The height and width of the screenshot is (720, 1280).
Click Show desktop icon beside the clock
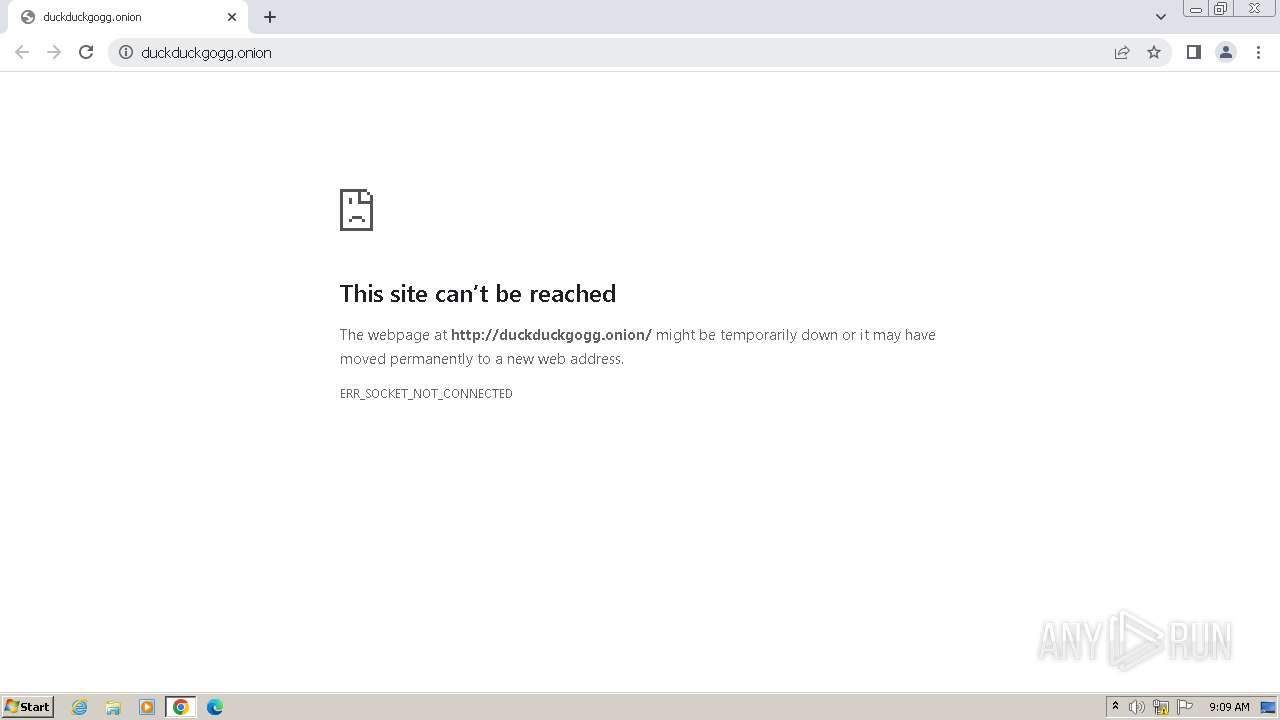tap(1268, 707)
